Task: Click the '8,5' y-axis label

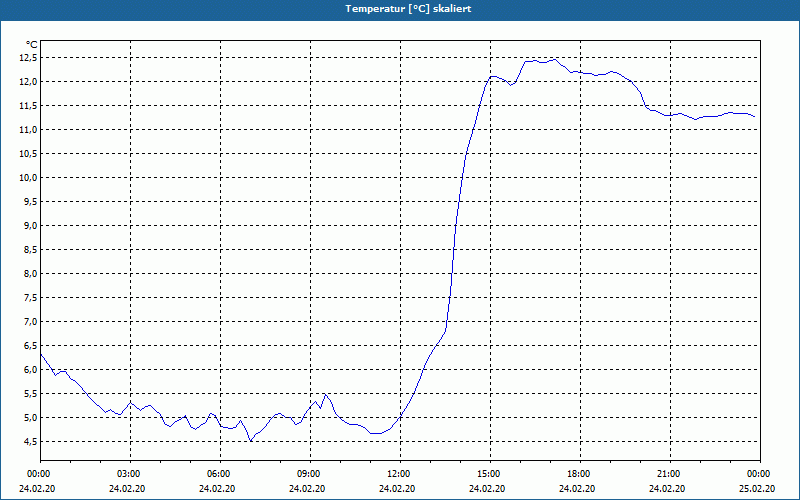Action: pyautogui.click(x=30, y=249)
